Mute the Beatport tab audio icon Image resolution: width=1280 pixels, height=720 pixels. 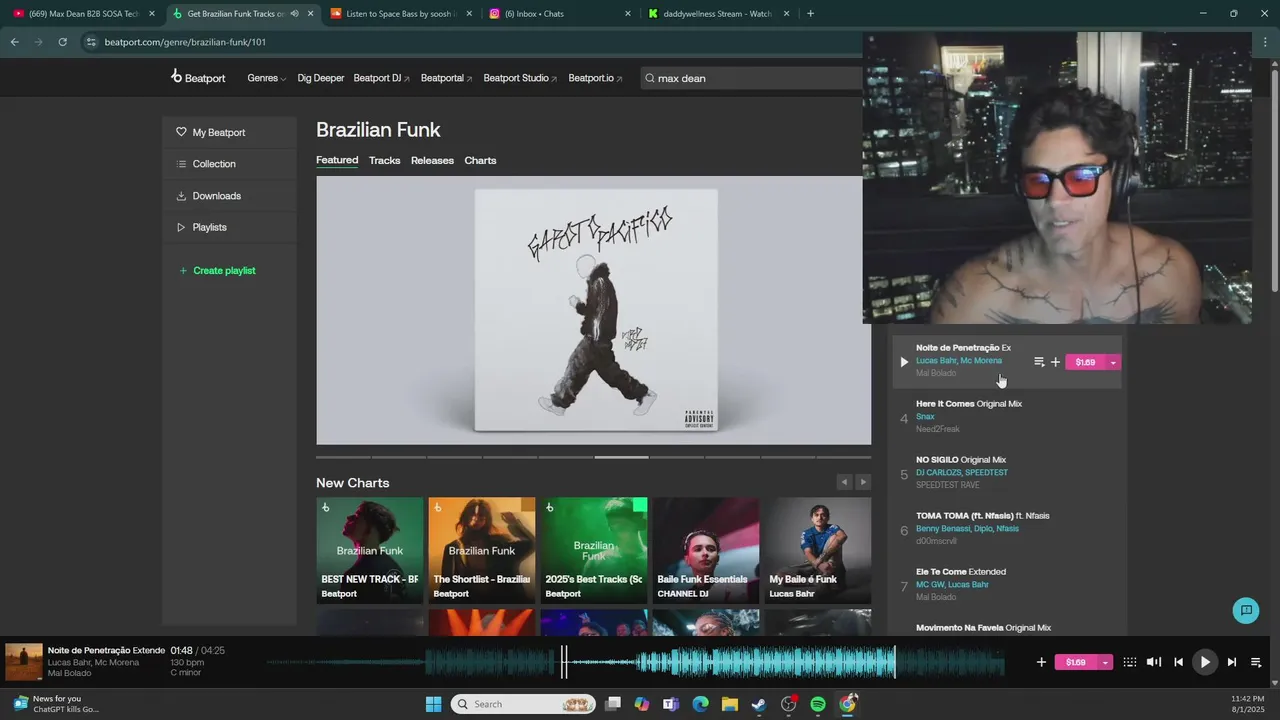click(294, 14)
